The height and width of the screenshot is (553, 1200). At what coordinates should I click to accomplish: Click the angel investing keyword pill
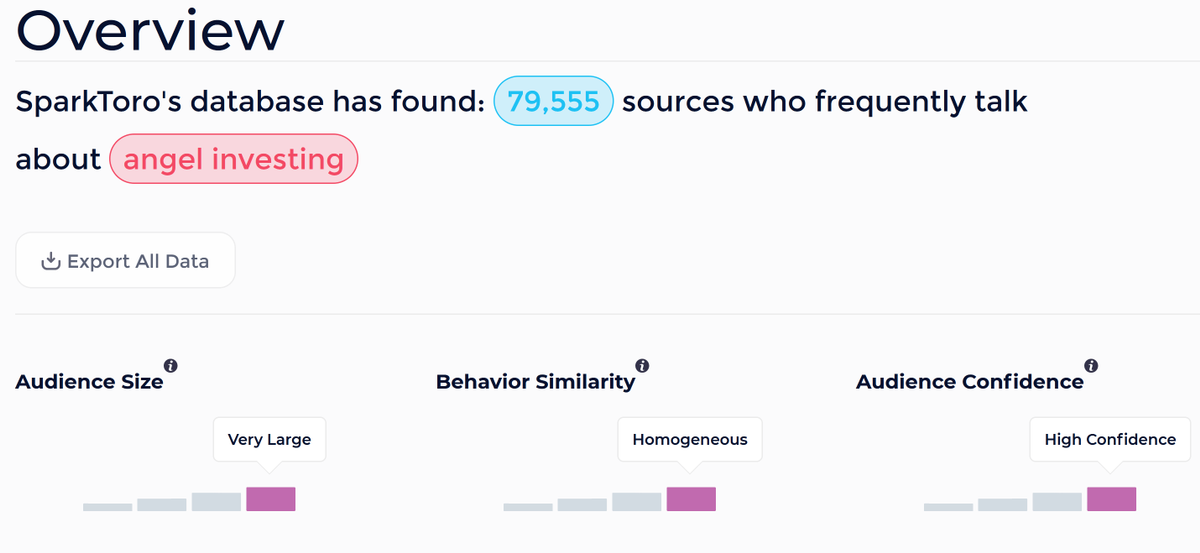pyautogui.click(x=233, y=159)
